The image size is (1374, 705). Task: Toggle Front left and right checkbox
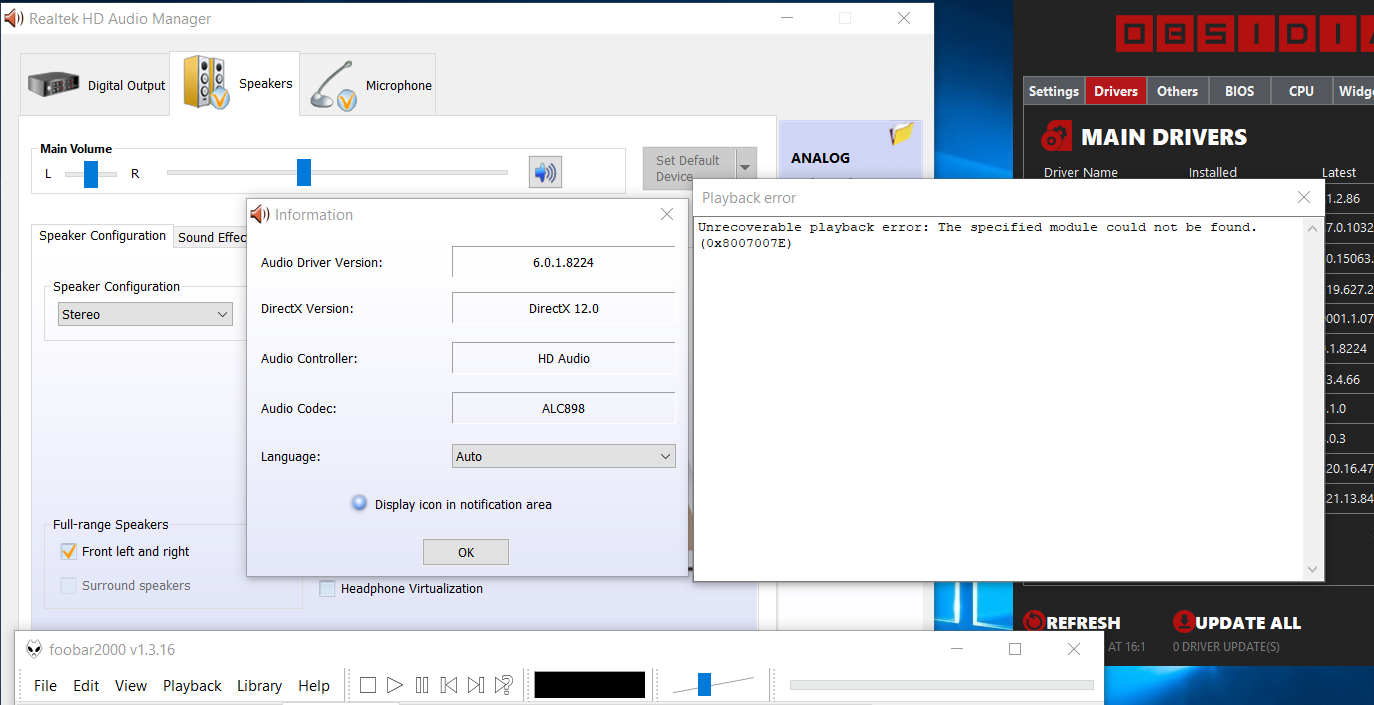68,551
